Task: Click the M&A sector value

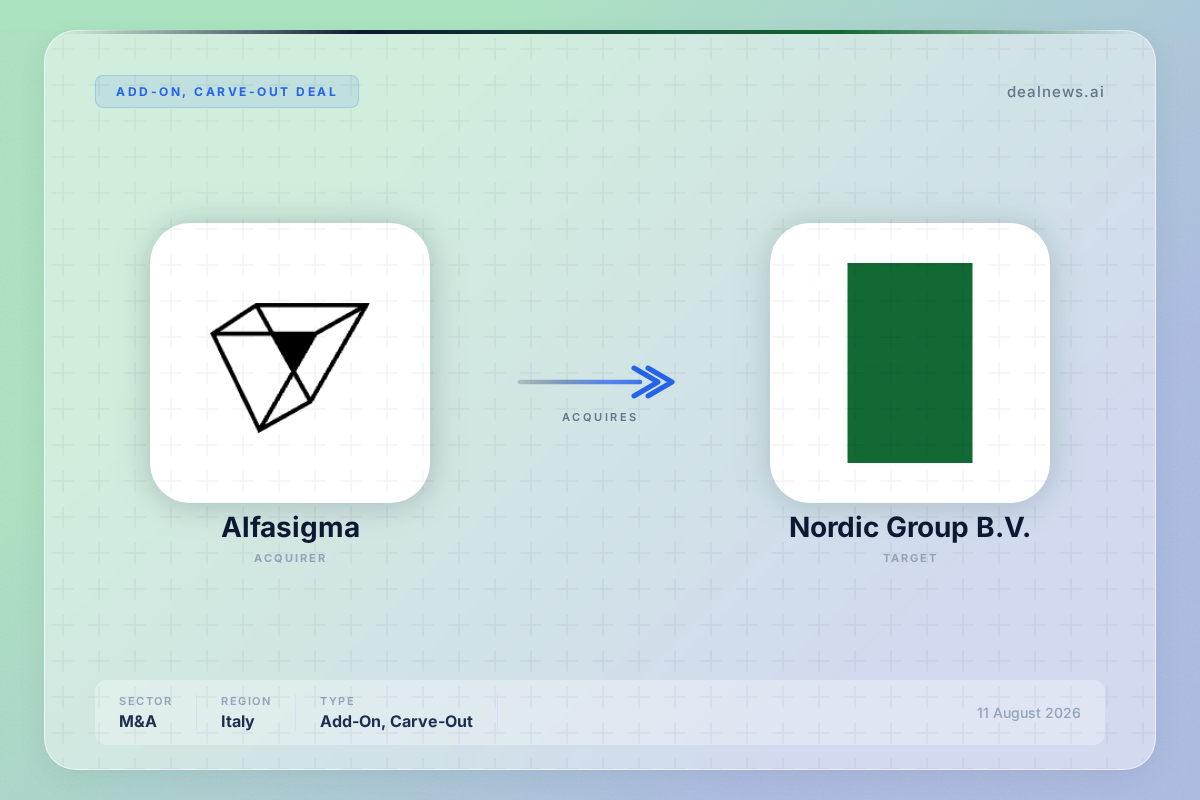Action: coord(137,721)
